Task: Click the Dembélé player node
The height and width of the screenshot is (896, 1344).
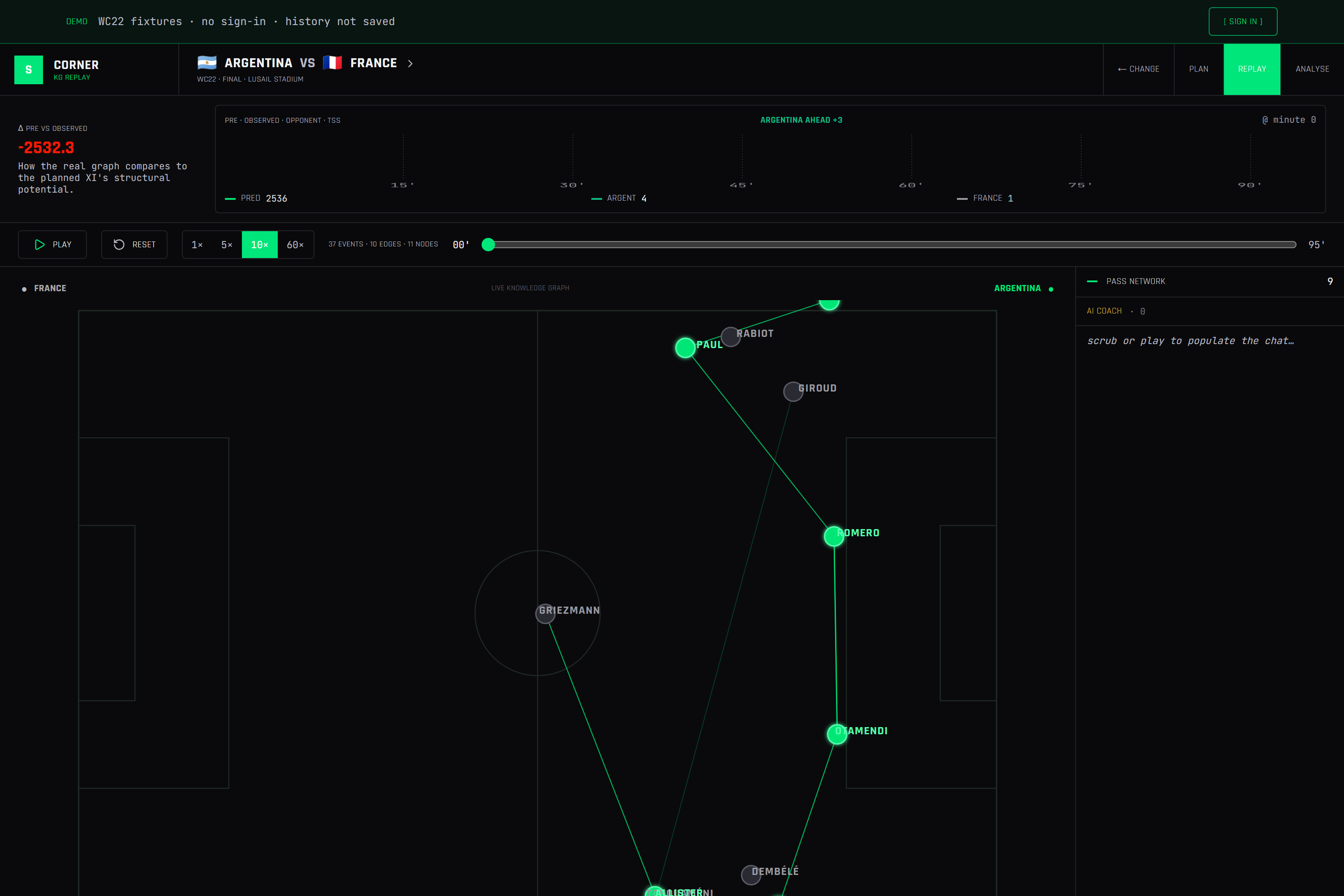Action: pos(751,875)
